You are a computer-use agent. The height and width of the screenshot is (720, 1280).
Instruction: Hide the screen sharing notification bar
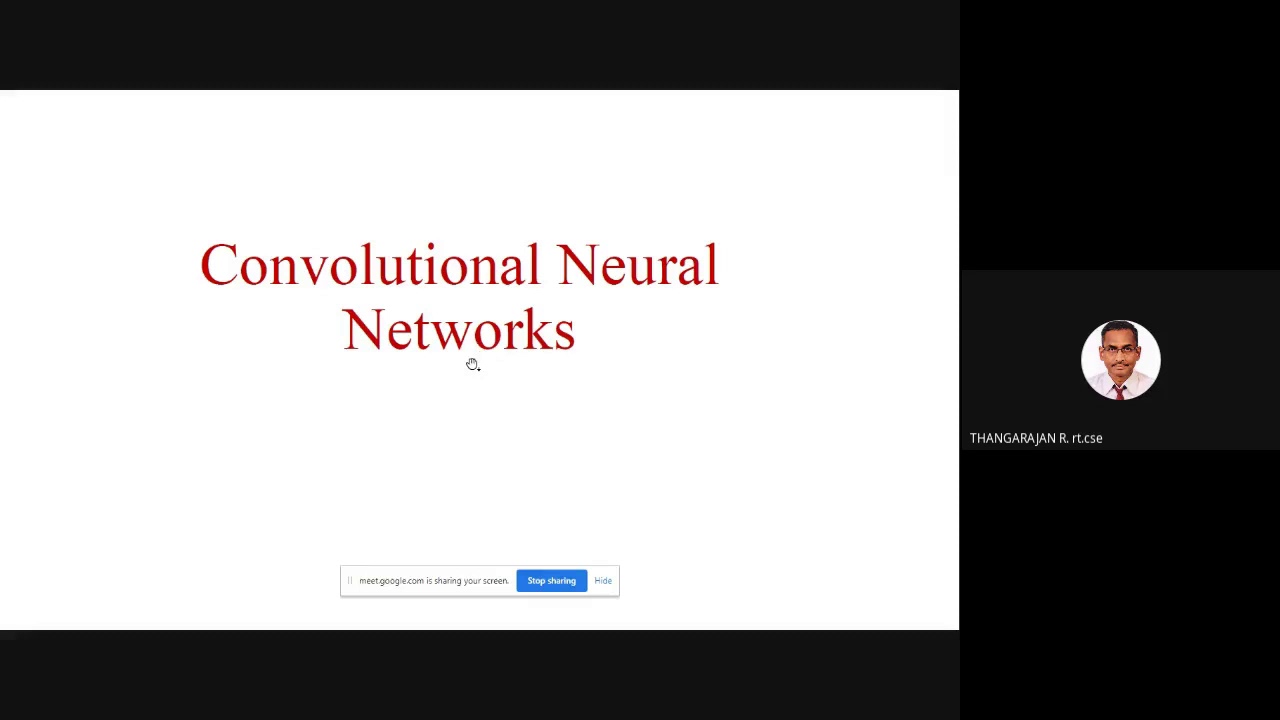pyautogui.click(x=603, y=581)
